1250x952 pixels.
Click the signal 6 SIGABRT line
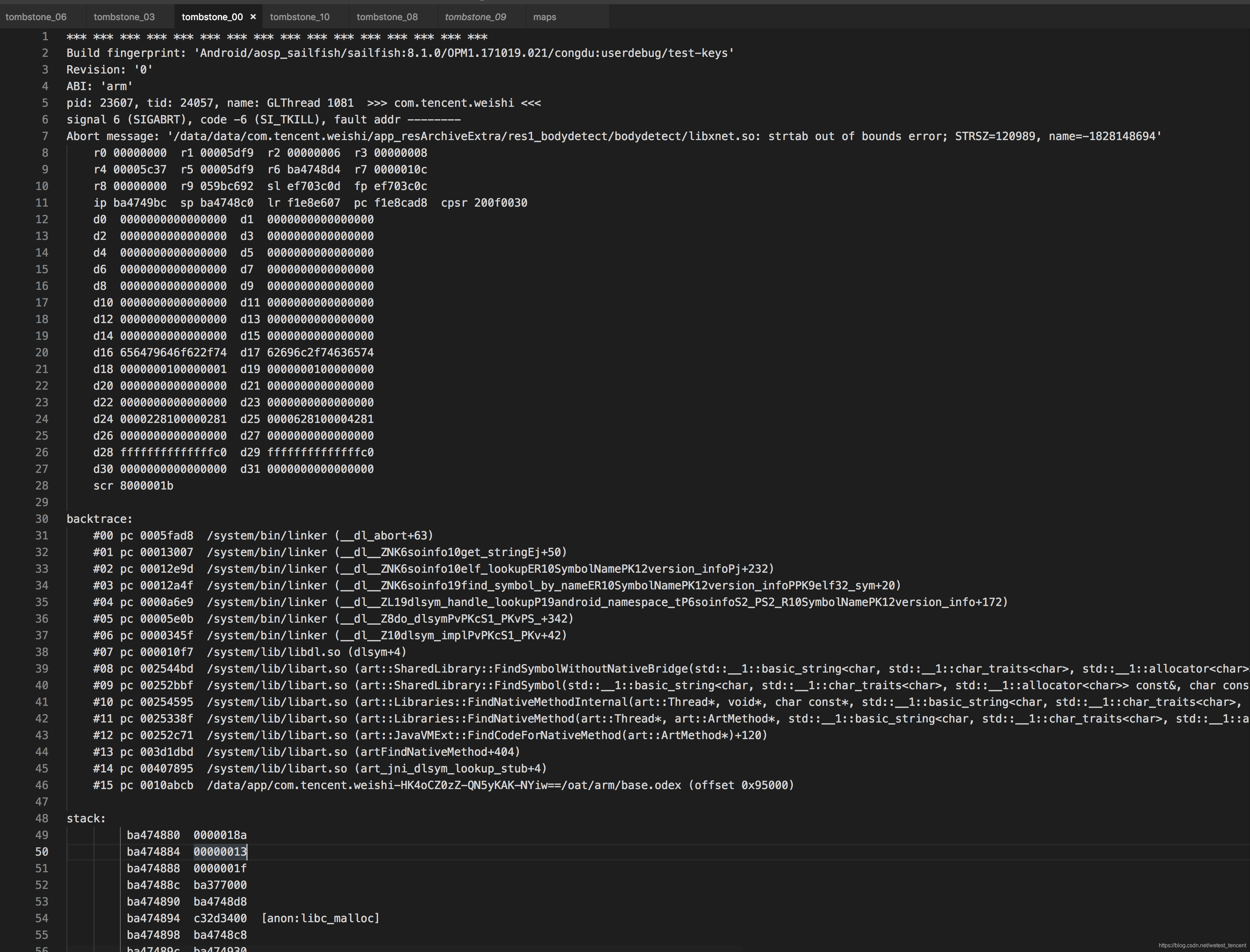tap(264, 120)
